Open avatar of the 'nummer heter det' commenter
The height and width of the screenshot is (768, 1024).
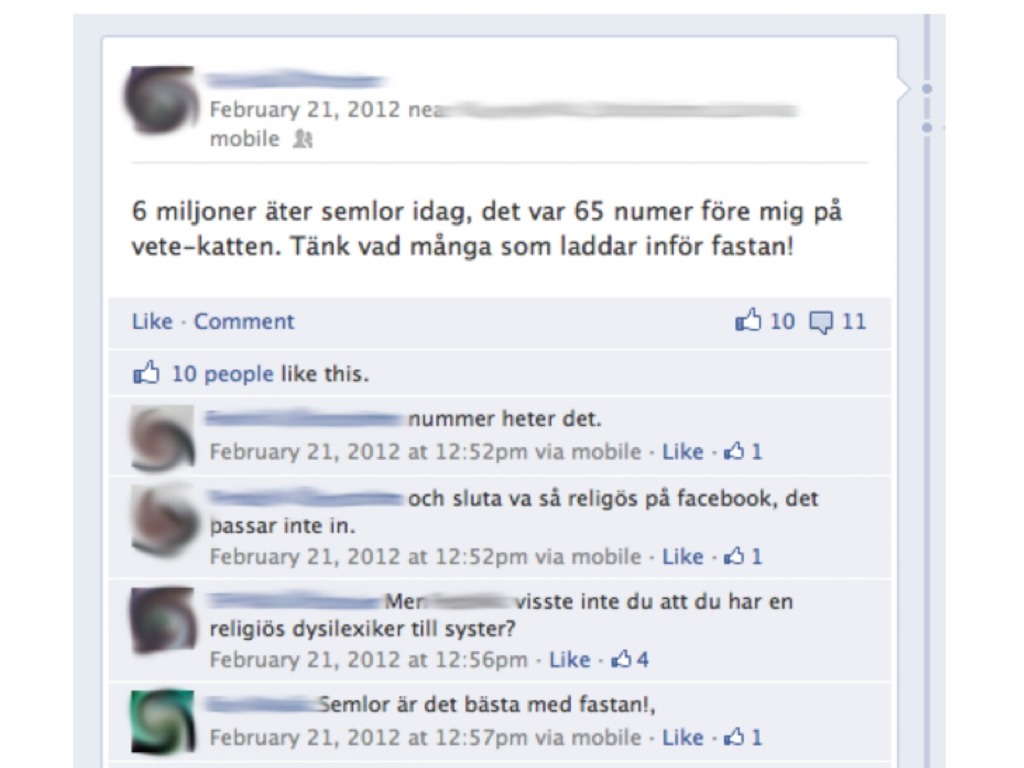163,437
